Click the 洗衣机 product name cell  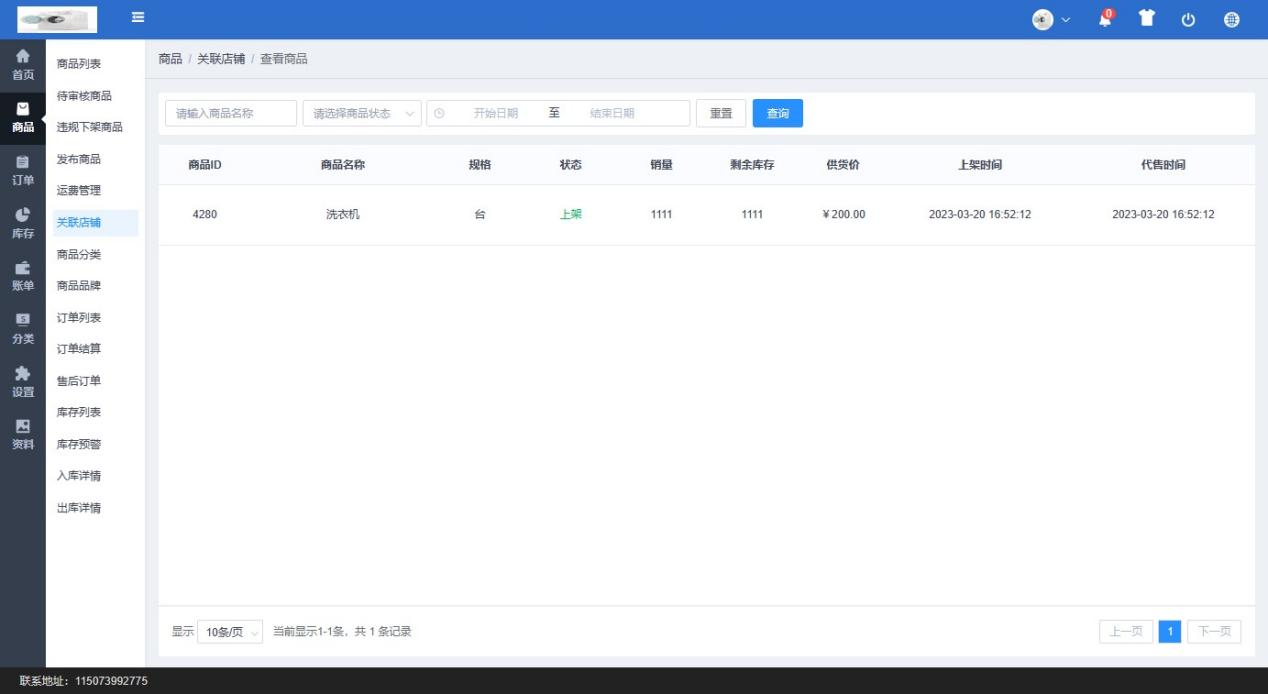343,214
